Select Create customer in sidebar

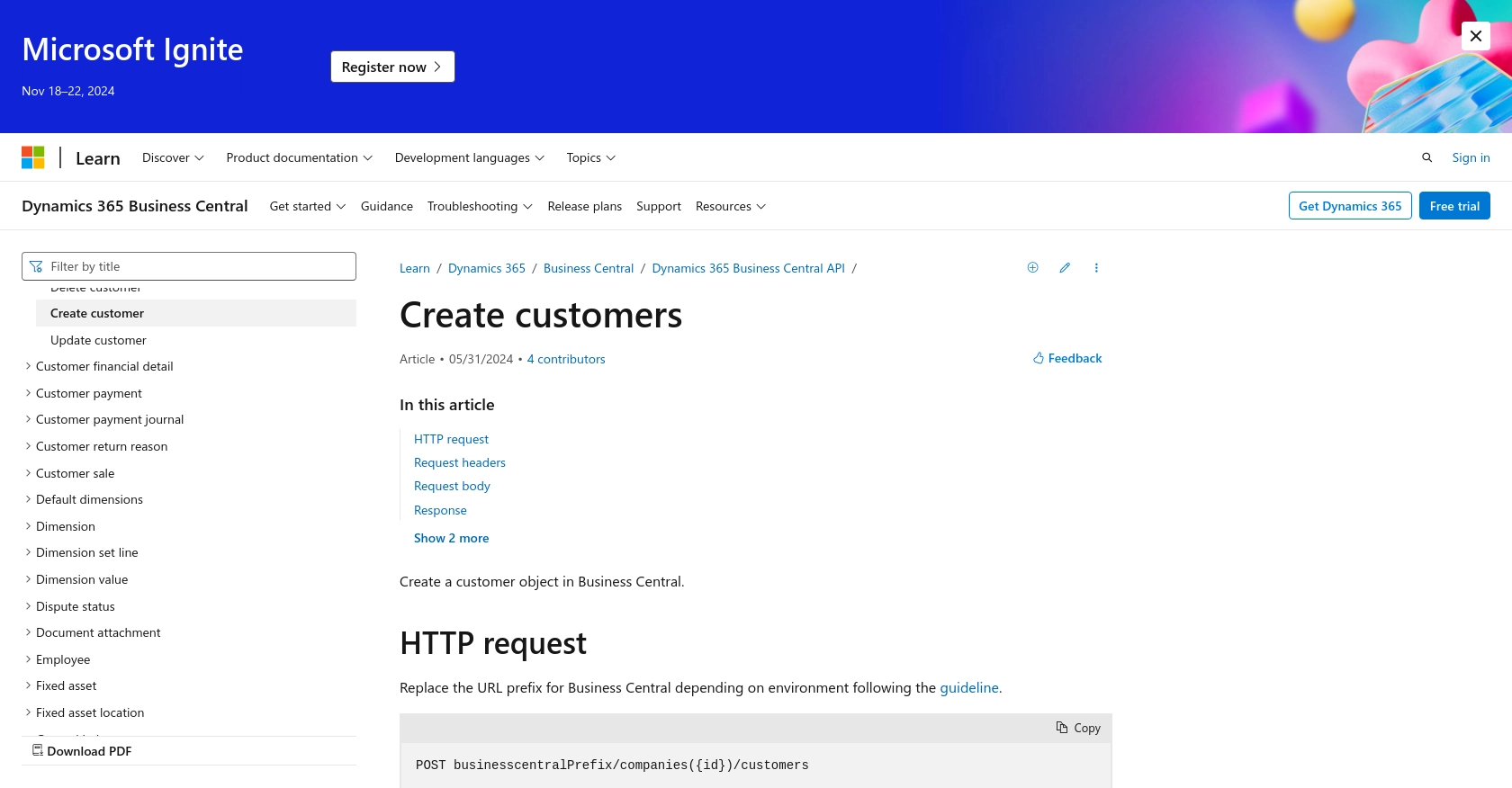point(196,313)
